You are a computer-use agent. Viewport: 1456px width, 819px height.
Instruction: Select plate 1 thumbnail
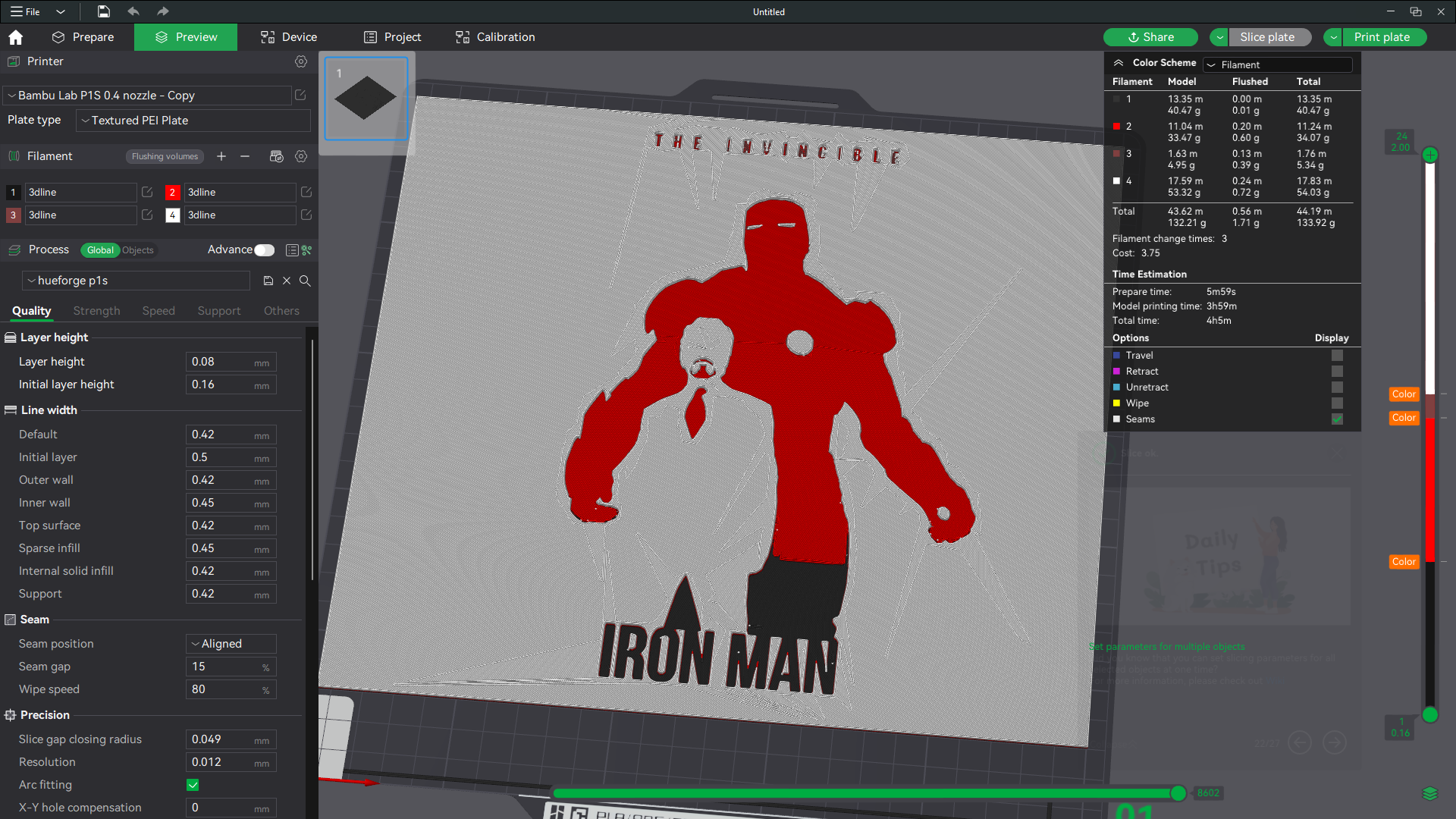pyautogui.click(x=366, y=99)
